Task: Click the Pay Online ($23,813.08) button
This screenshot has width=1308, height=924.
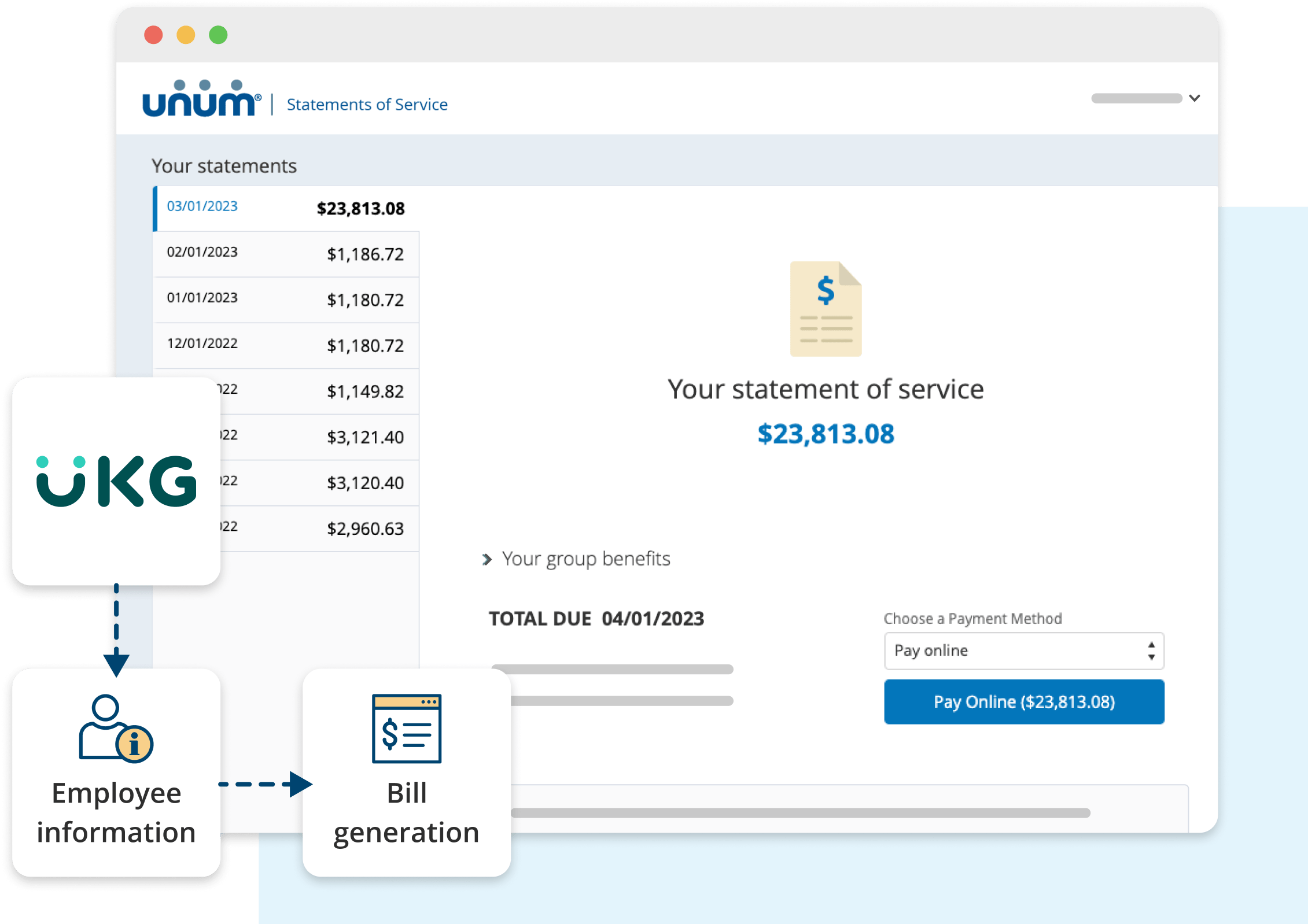Action: tap(1023, 701)
